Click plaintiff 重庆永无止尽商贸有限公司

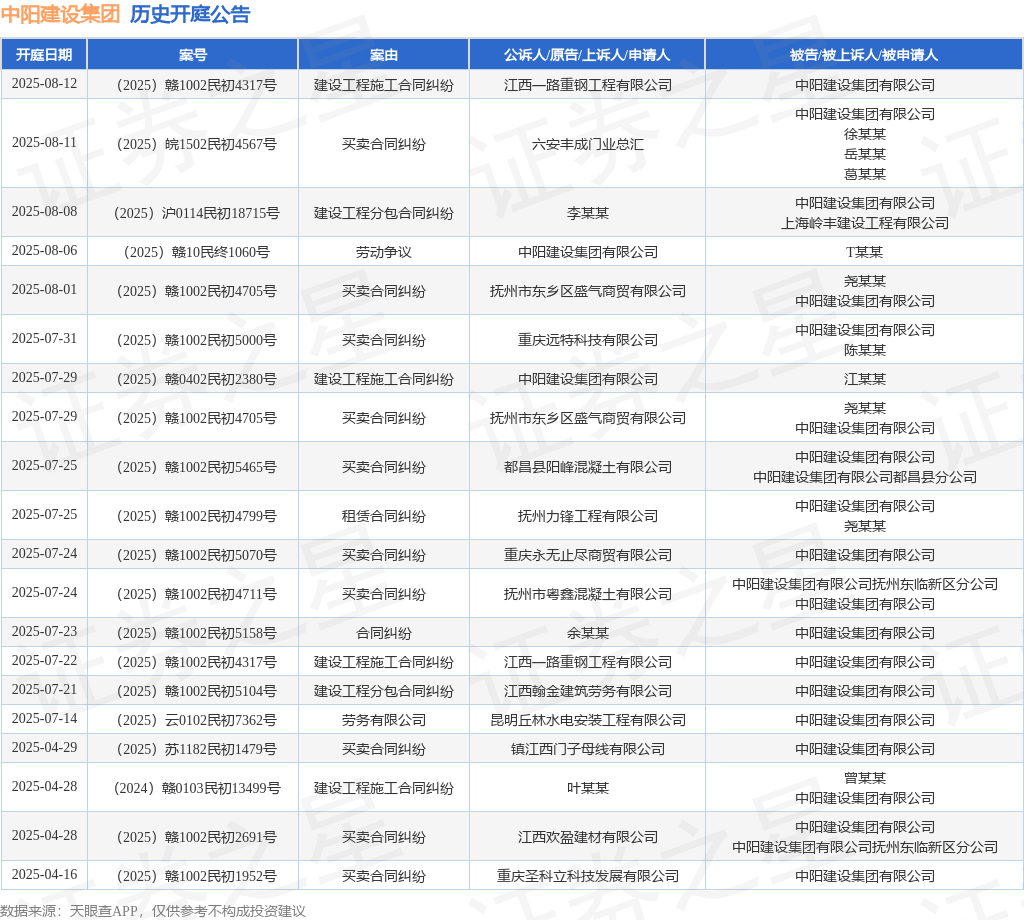[x=587, y=556]
